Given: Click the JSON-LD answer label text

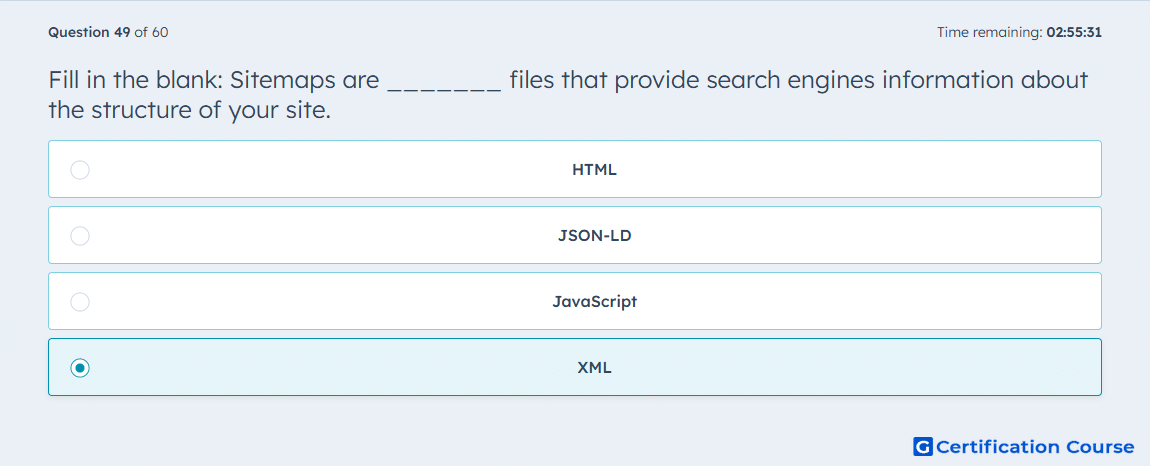Looking at the screenshot, I should 594,236.
